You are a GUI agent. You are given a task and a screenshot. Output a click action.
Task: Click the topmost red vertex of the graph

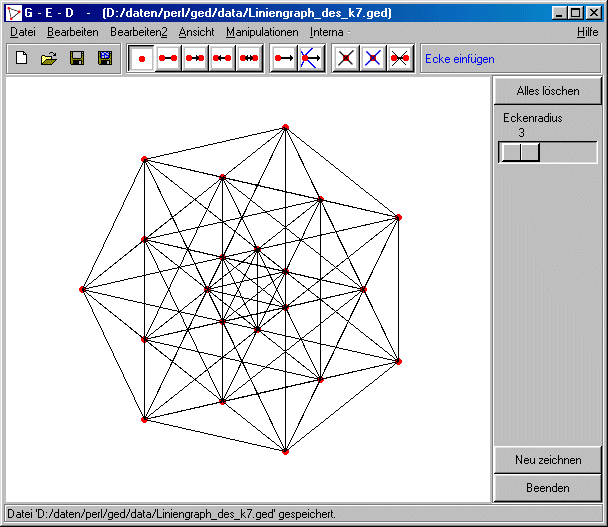[x=285, y=127]
